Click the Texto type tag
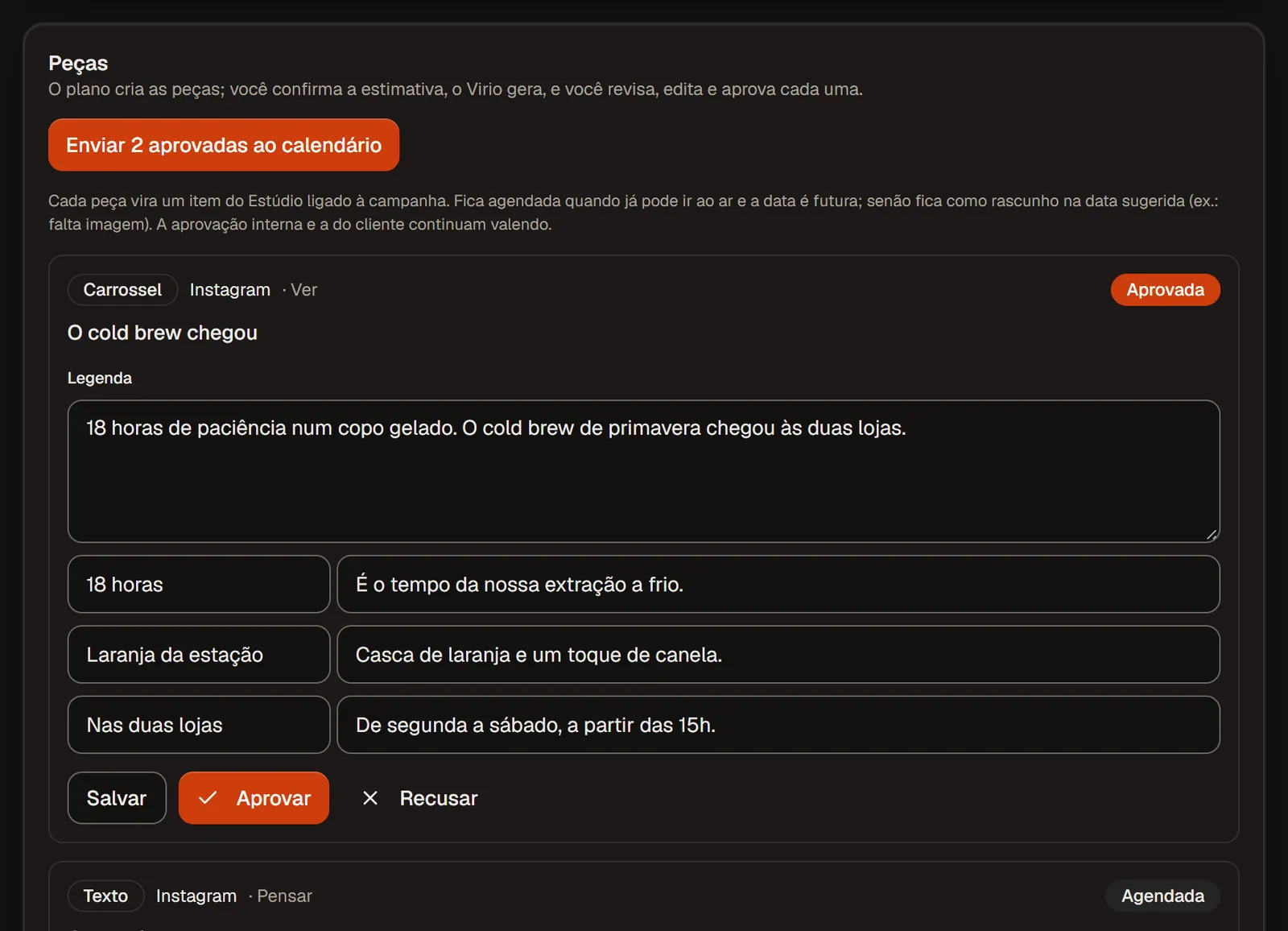Image resolution: width=1288 pixels, height=931 pixels. pos(105,896)
